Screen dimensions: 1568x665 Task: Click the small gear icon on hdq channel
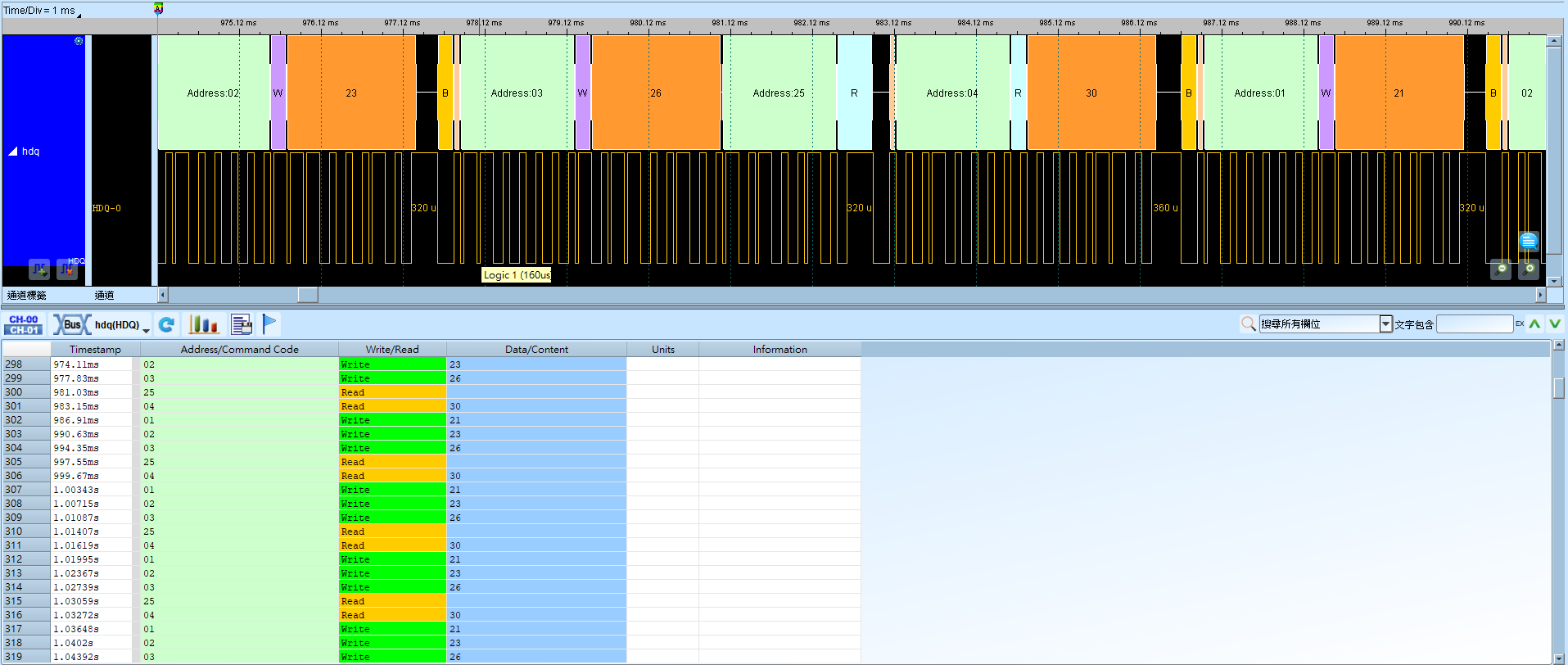pyautogui.click(x=79, y=41)
